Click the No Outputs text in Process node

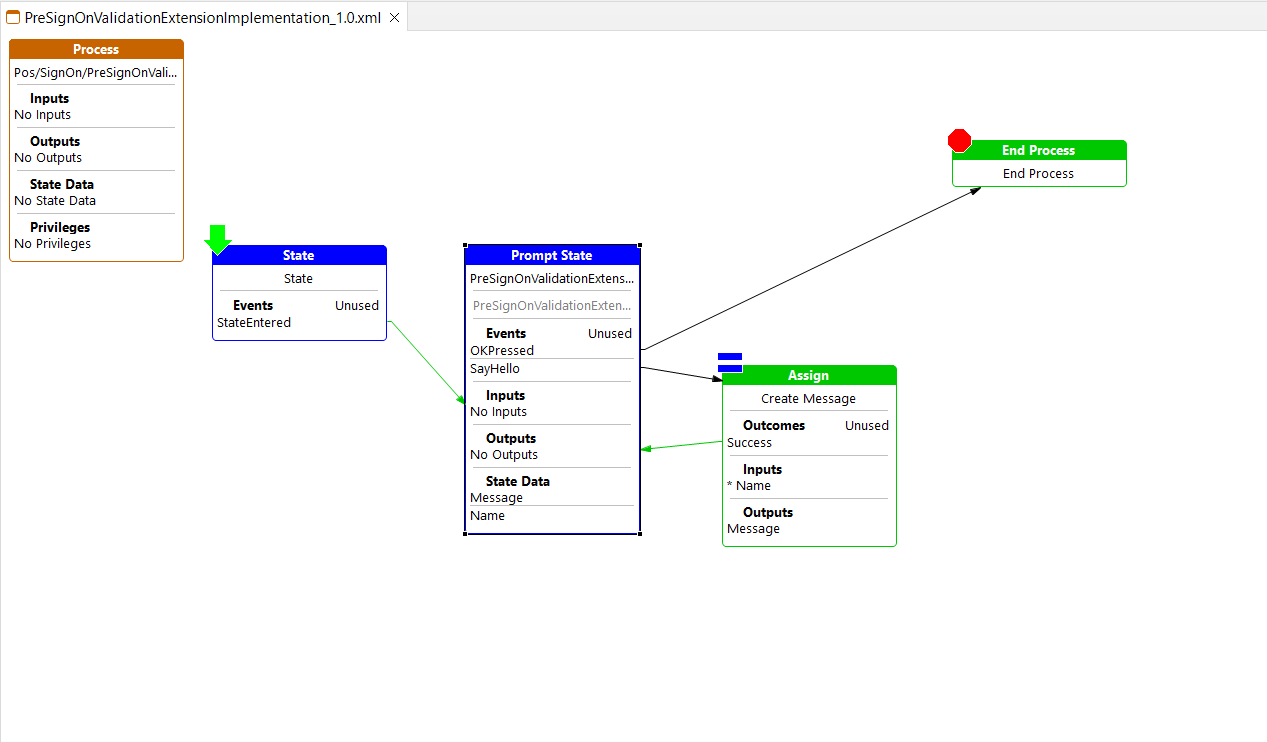click(48, 158)
